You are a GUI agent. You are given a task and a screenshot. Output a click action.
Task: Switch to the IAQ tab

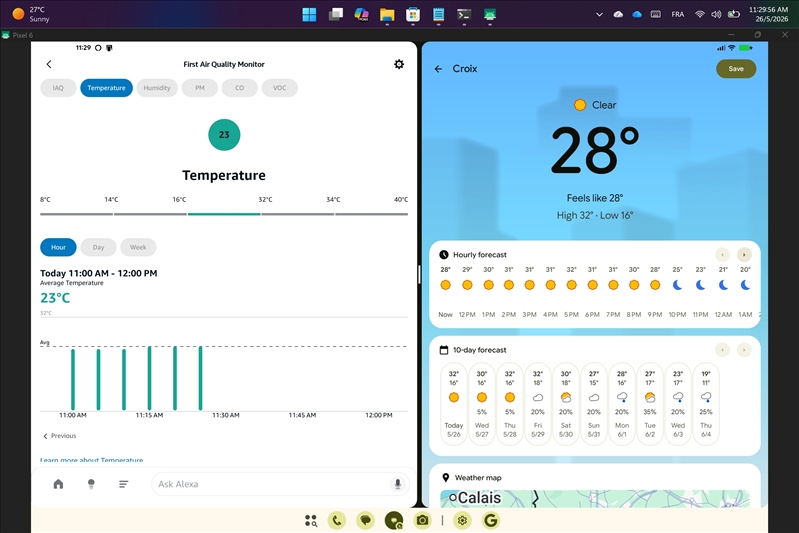click(x=58, y=88)
